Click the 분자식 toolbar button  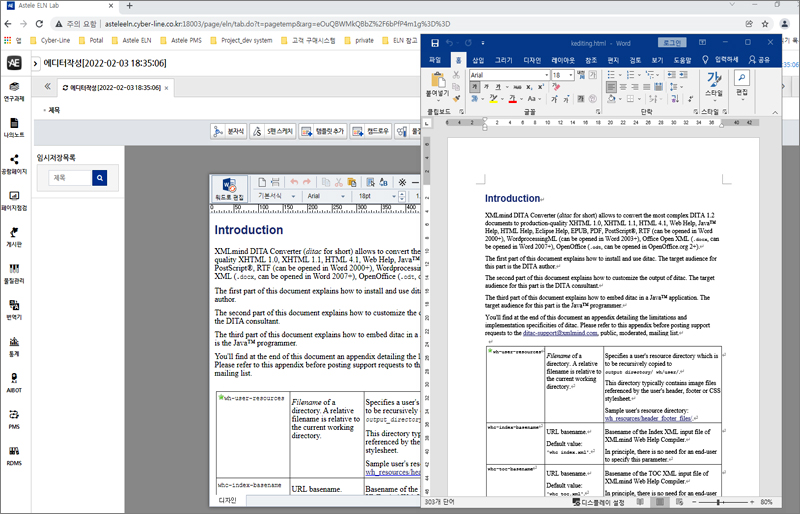[x=230, y=131]
